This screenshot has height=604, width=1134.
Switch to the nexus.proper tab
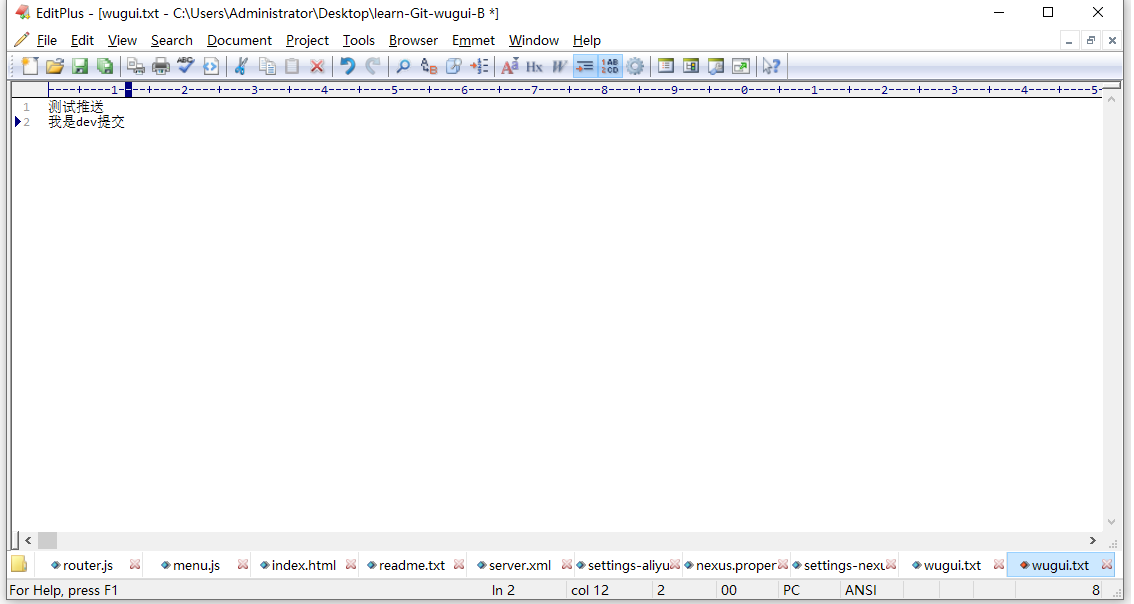pos(735,565)
